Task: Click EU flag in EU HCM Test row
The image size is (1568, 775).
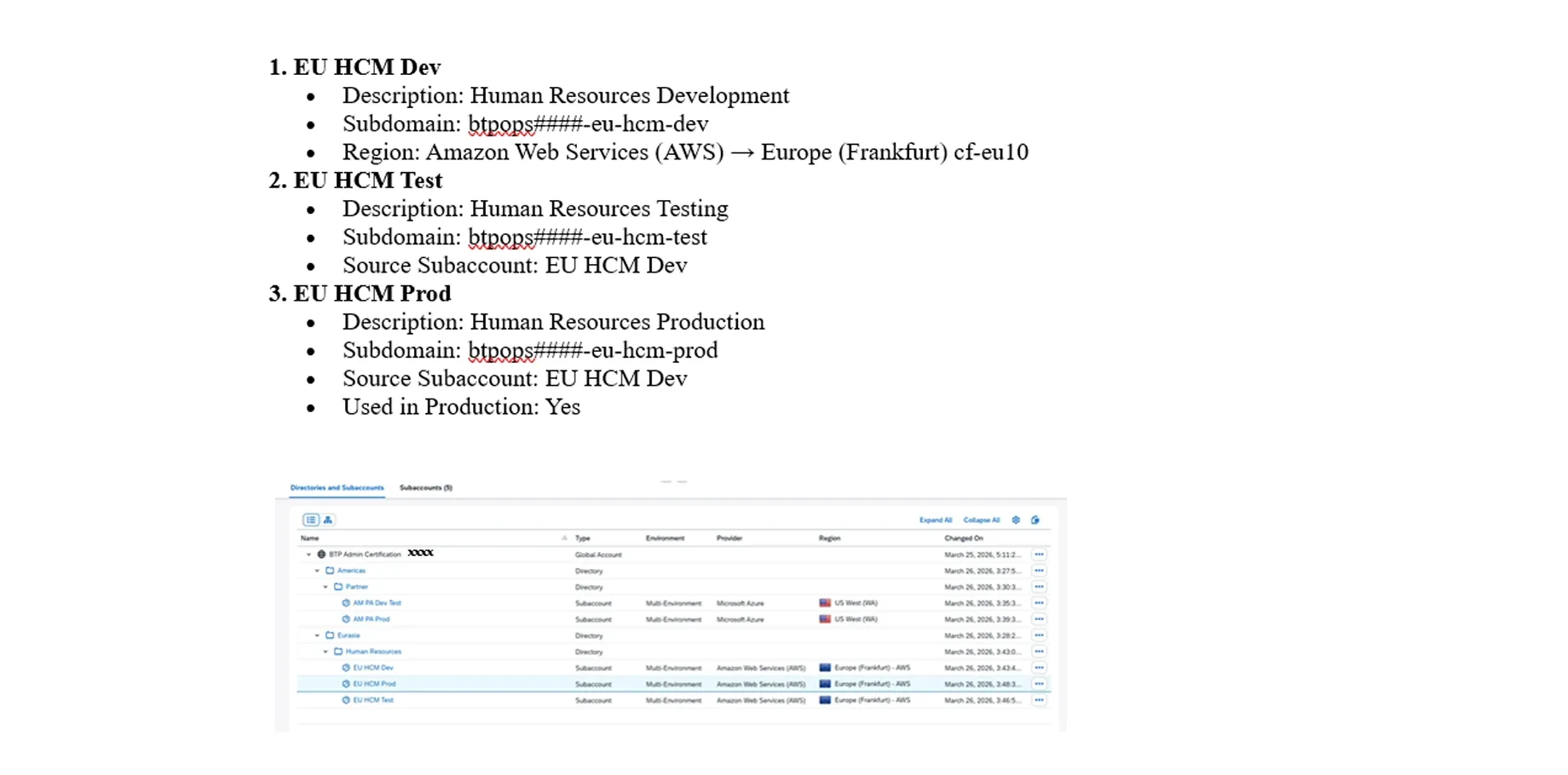Action: [x=825, y=700]
